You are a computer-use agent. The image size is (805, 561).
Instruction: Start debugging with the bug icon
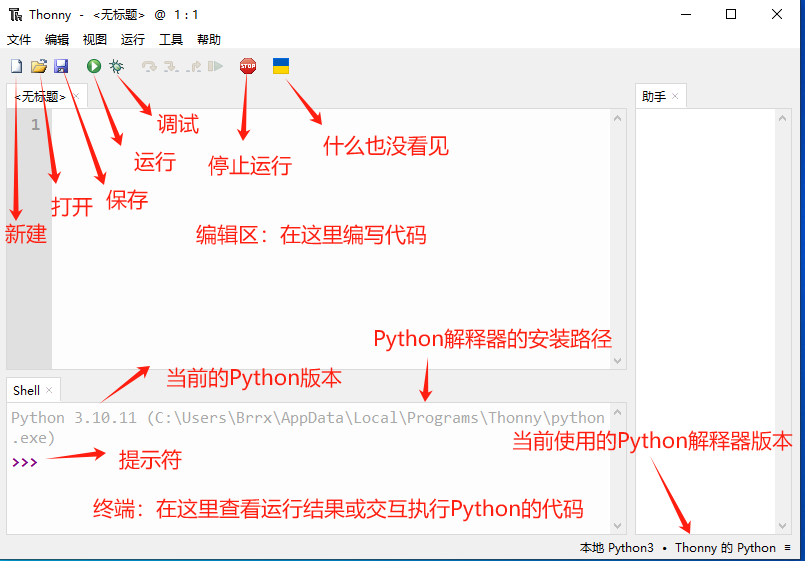[x=117, y=66]
